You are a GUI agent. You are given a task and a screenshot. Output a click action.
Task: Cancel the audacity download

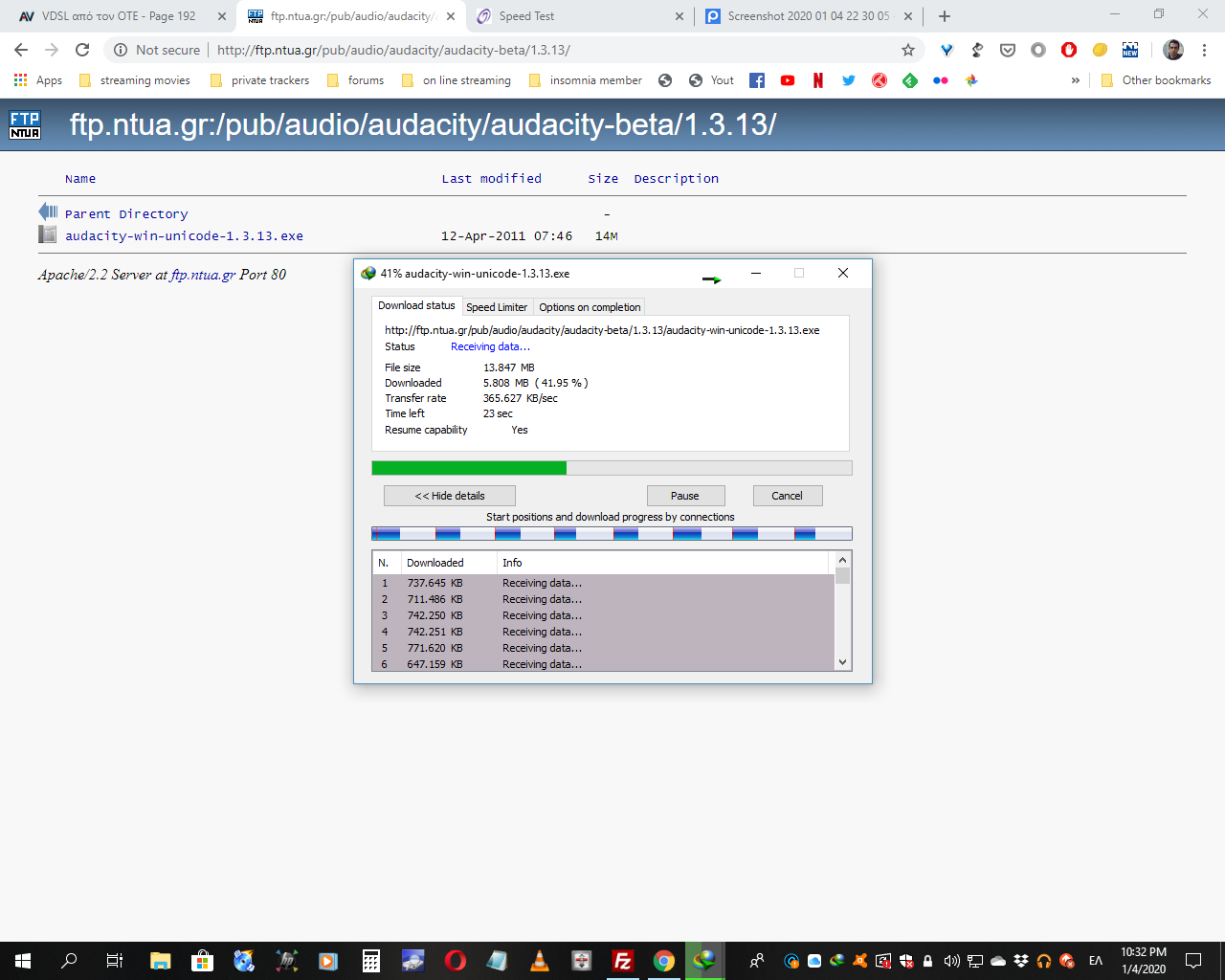pyautogui.click(x=787, y=496)
